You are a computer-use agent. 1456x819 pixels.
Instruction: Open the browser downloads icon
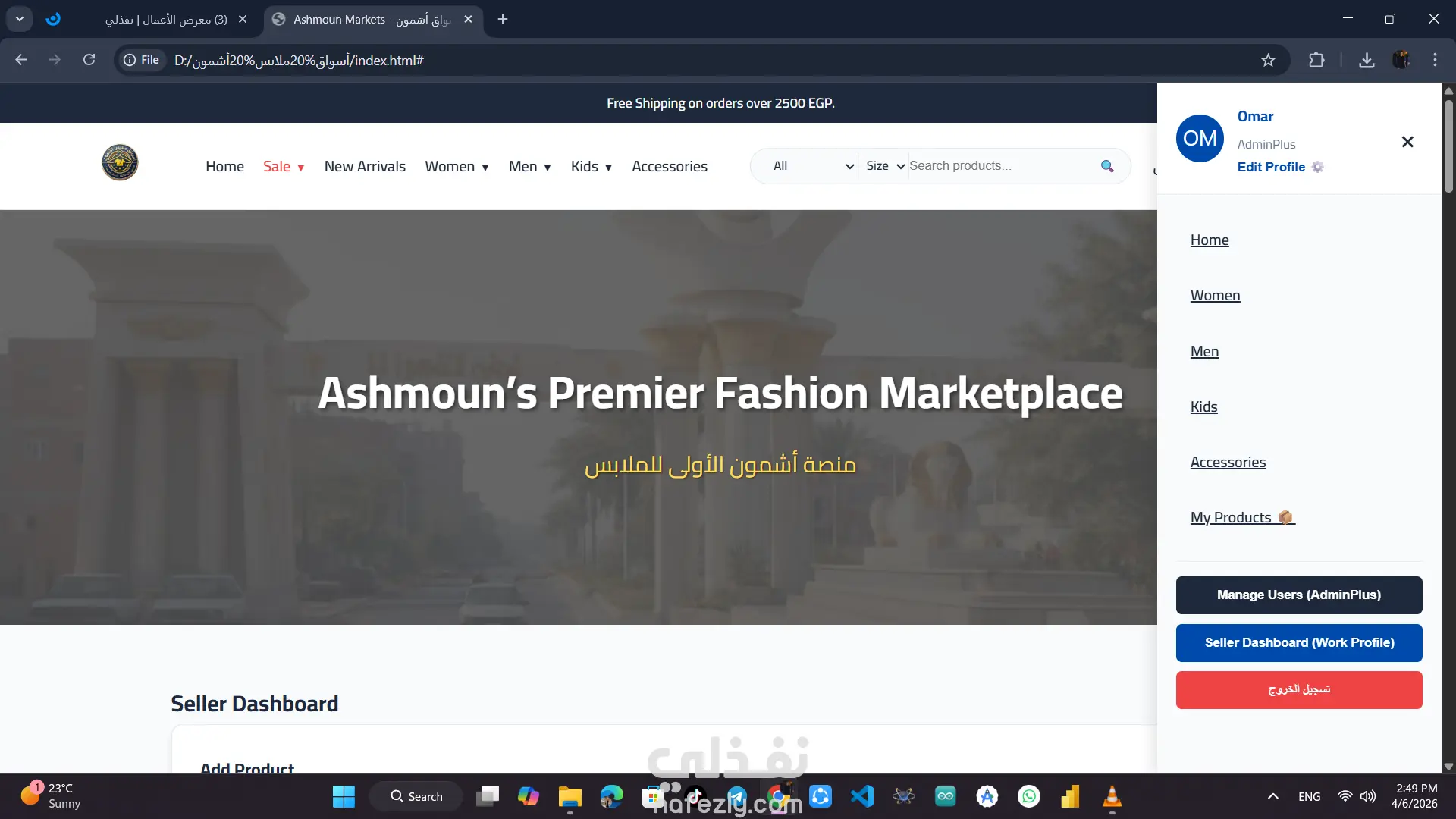click(1367, 60)
